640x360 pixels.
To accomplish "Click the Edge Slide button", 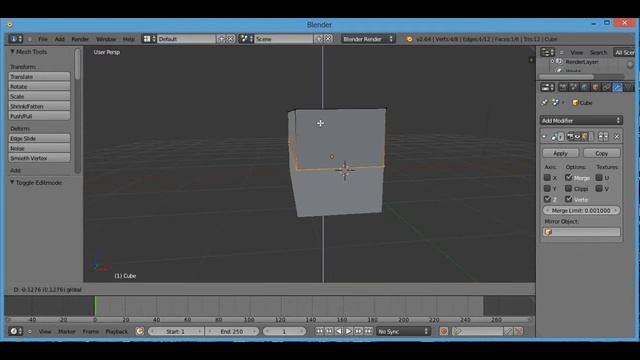I will point(39,138).
